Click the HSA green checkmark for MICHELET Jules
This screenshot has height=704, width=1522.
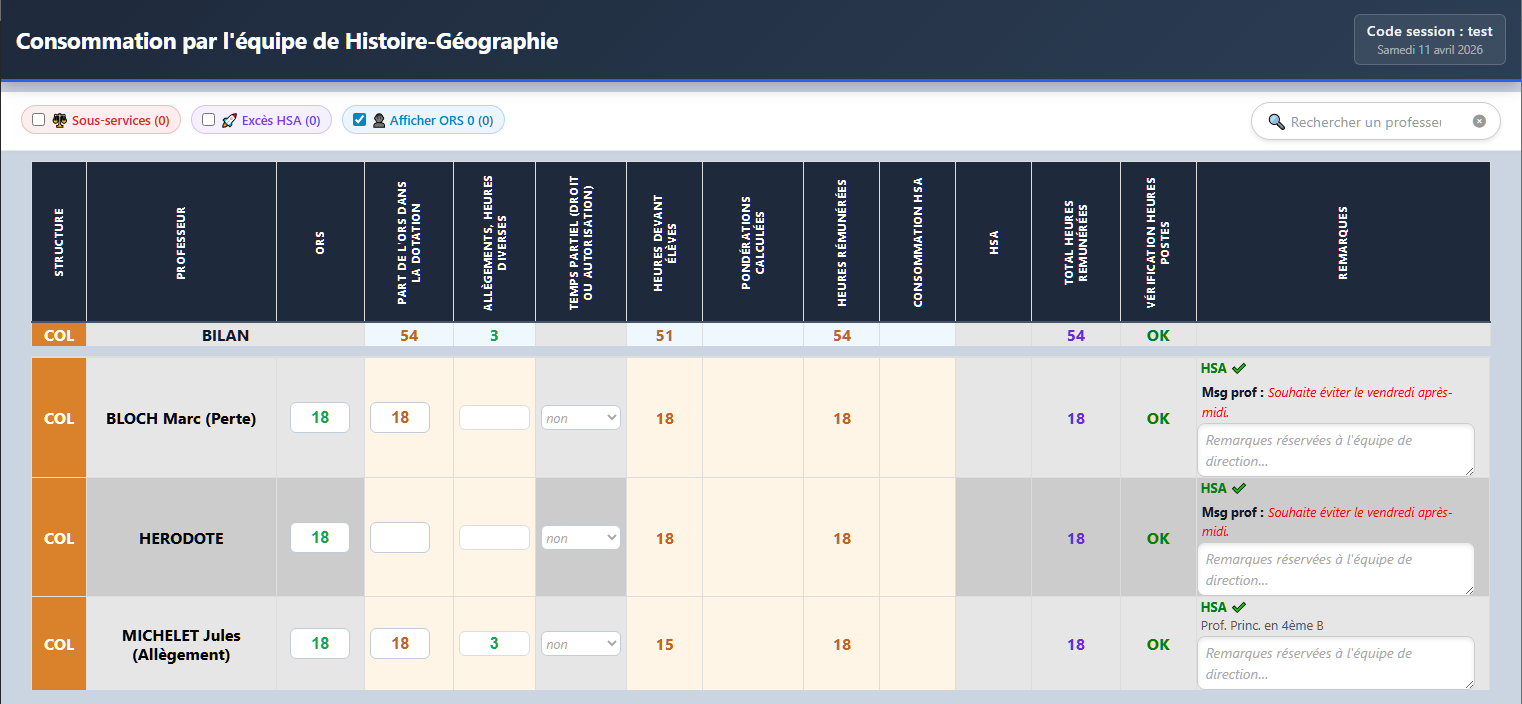tap(1239, 607)
